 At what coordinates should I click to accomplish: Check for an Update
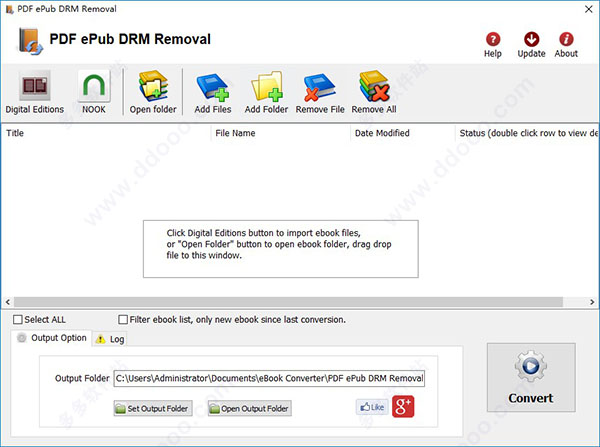click(x=531, y=45)
